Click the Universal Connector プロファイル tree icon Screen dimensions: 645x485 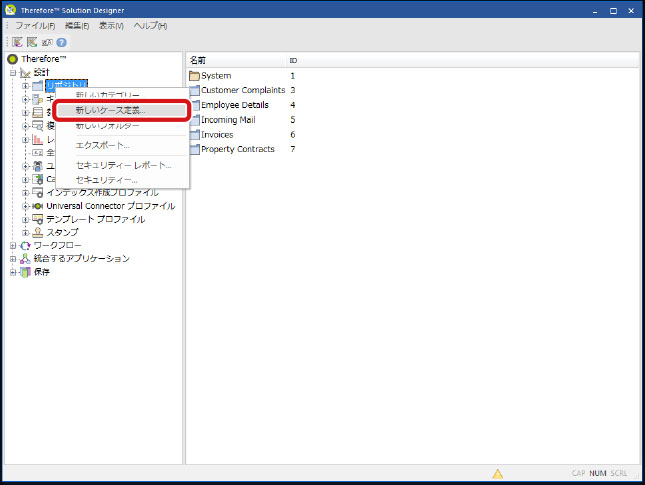coord(38,206)
